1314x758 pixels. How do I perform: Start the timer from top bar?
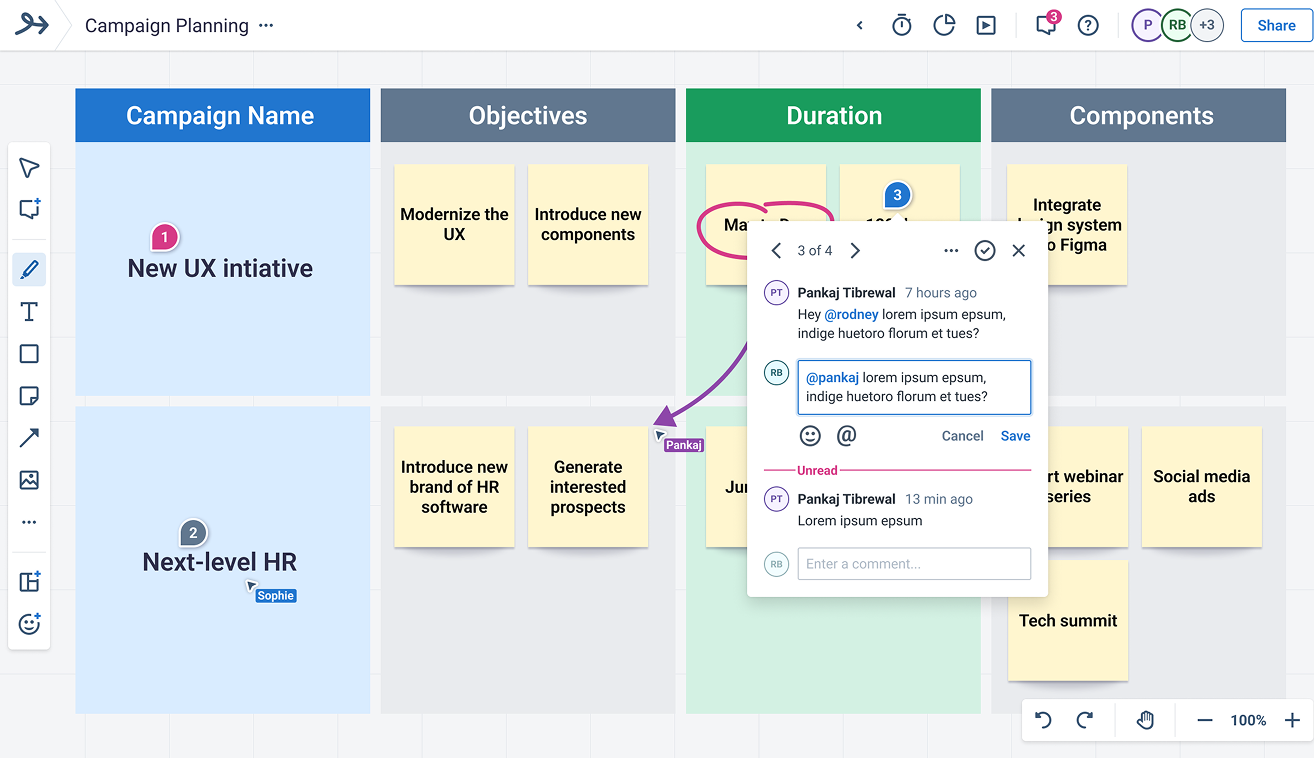[902, 26]
